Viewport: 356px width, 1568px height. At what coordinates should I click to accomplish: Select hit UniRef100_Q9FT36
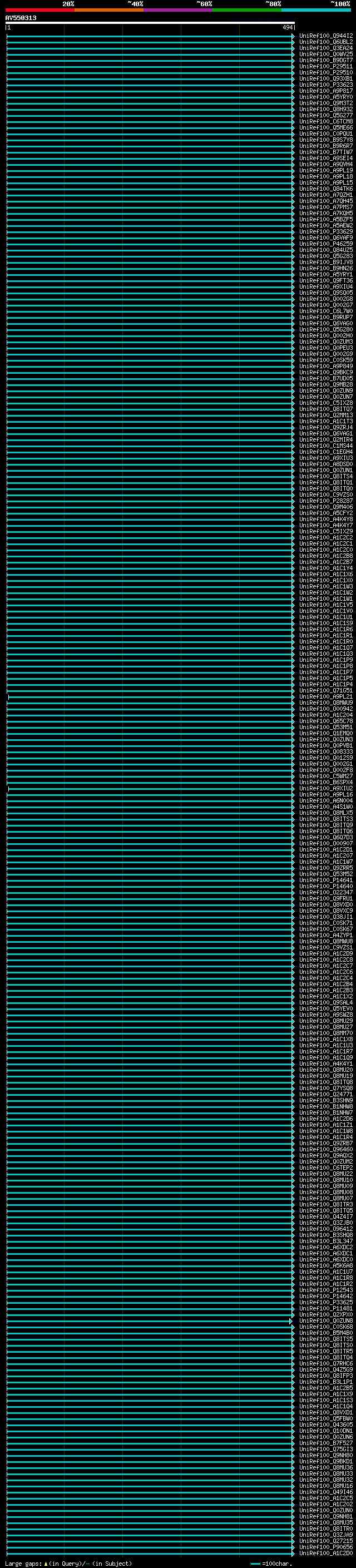(326, 280)
